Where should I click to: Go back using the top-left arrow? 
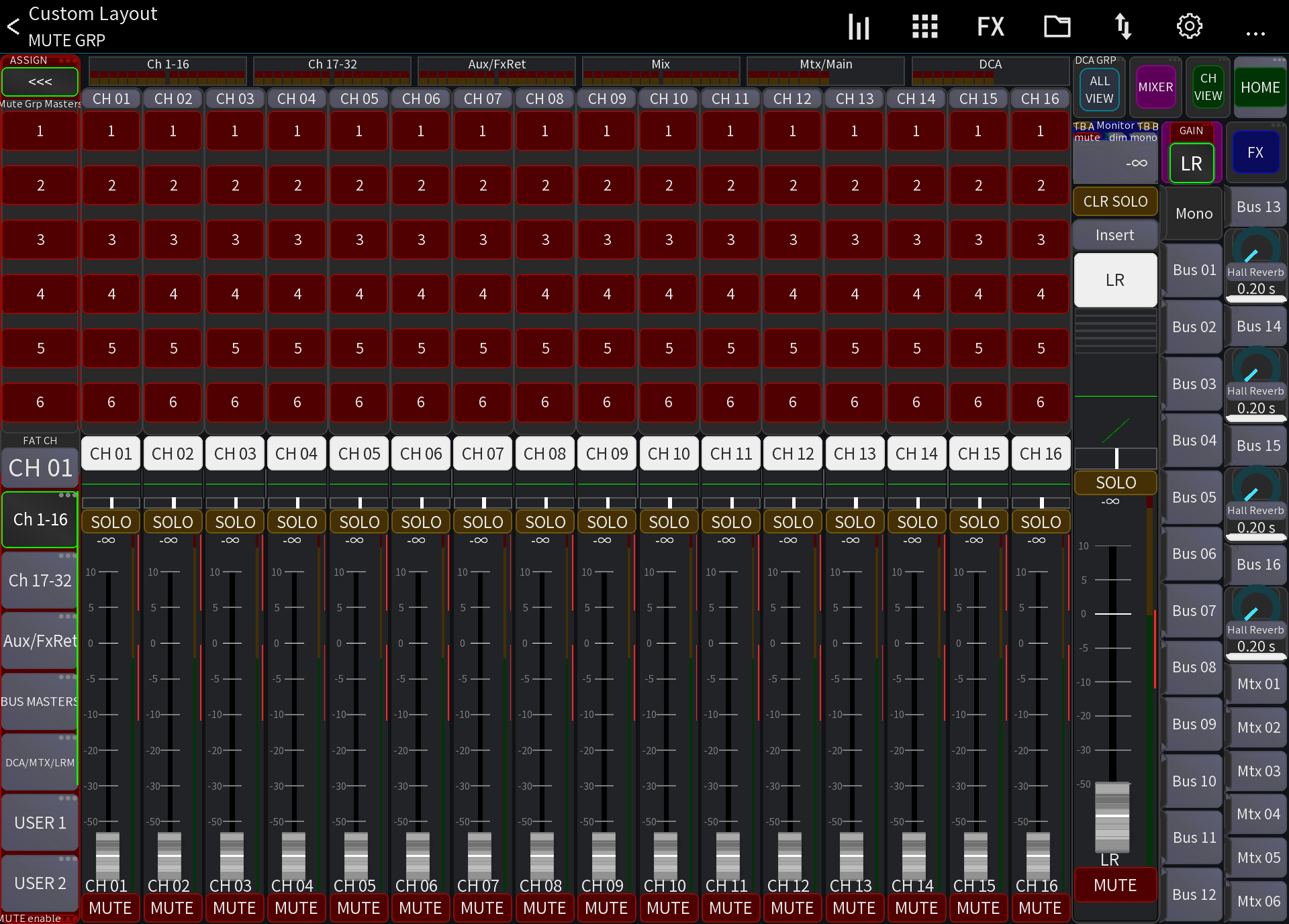point(13,27)
